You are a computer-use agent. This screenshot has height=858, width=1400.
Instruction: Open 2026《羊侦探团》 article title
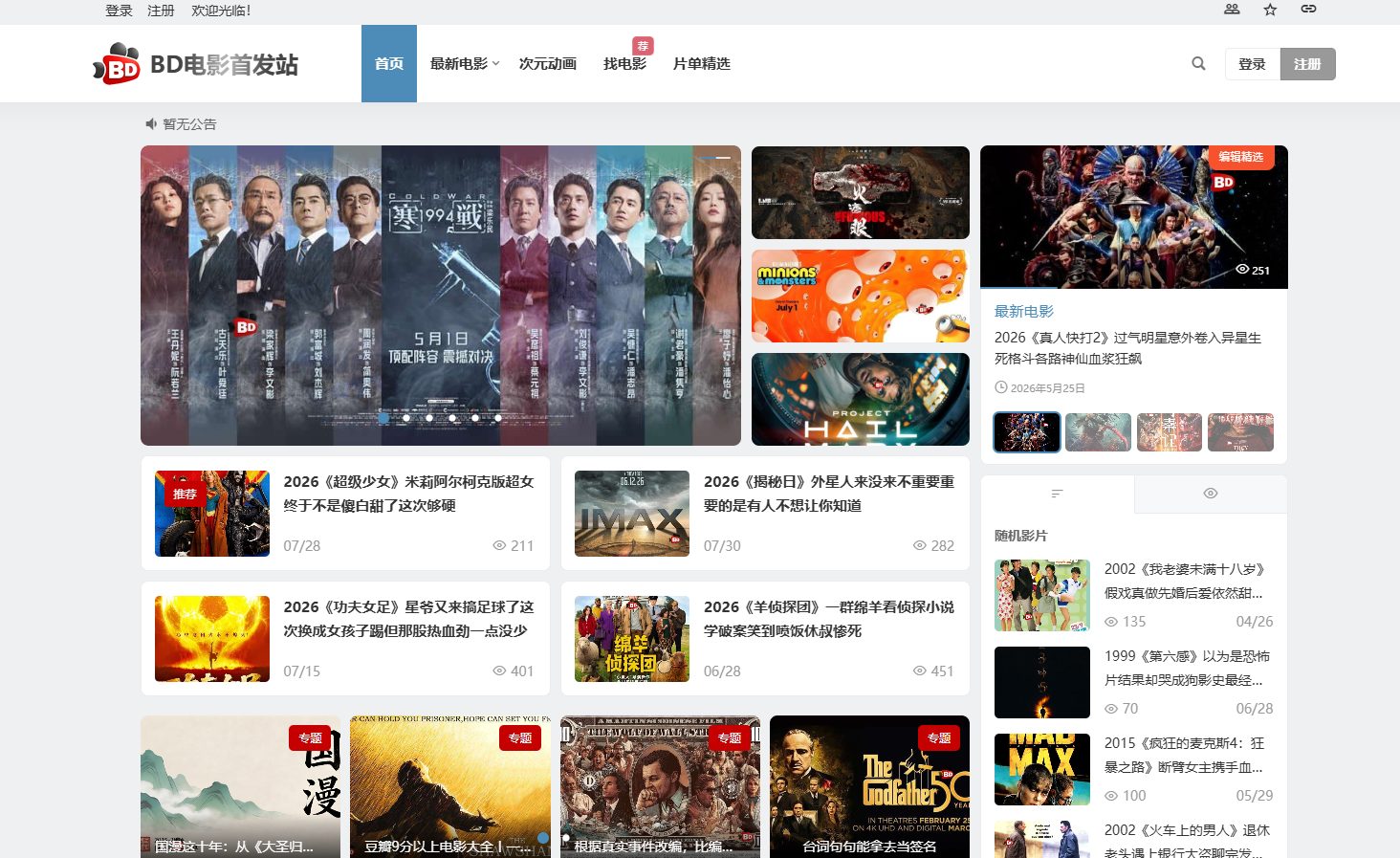click(x=829, y=619)
